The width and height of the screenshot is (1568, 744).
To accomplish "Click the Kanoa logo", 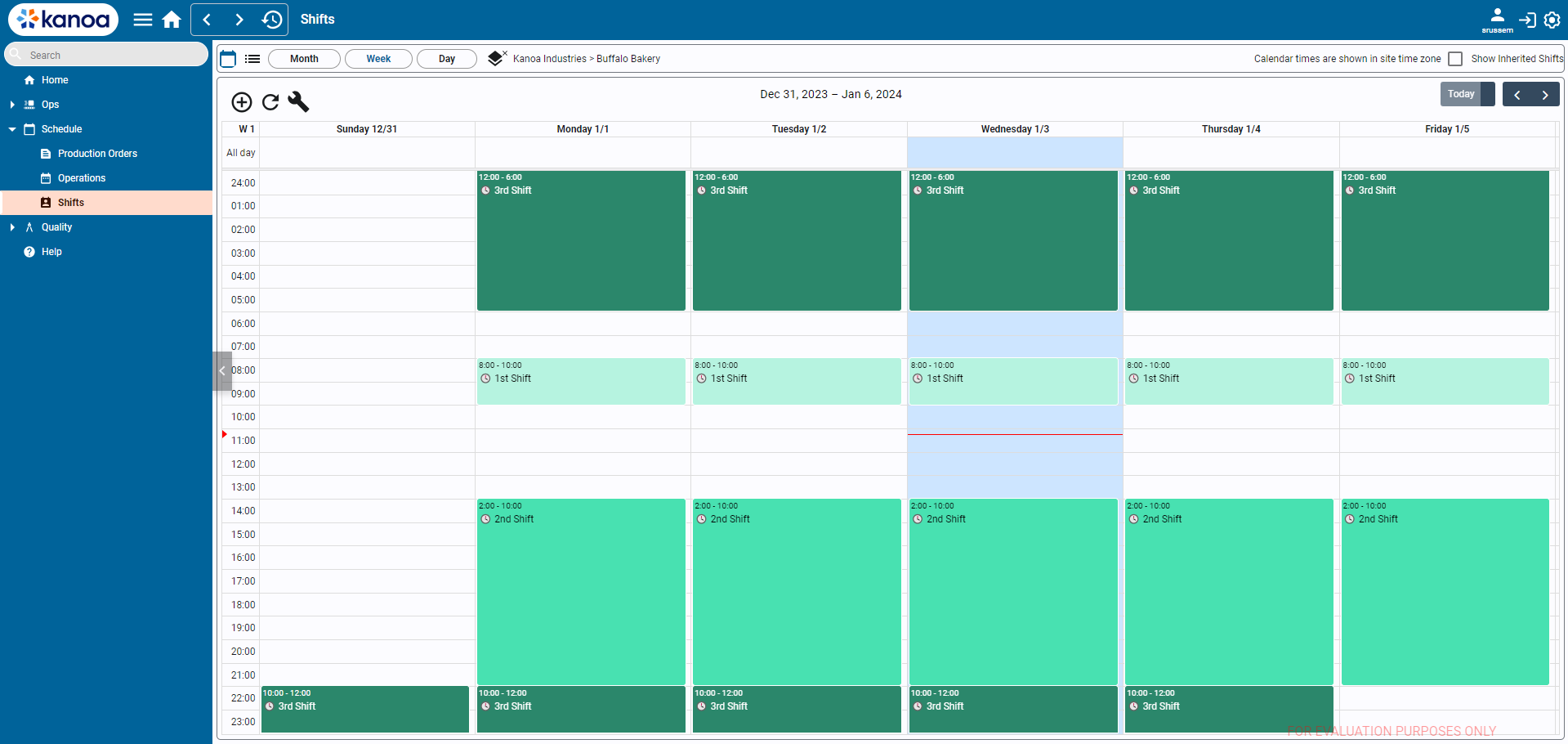I will [x=63, y=20].
